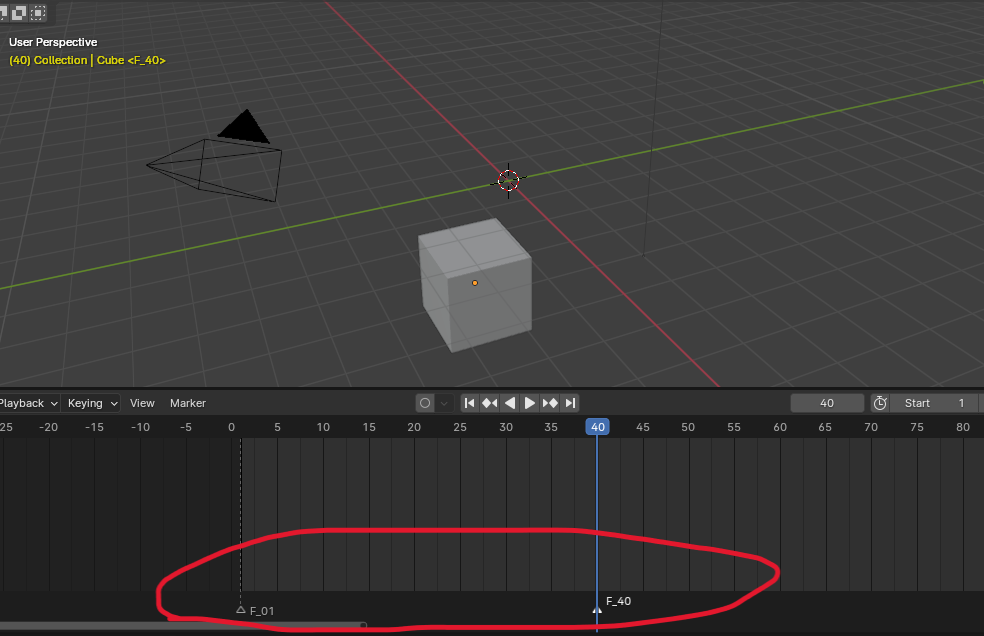Jump to the previous keyframe
This screenshot has width=984, height=636.
(x=489, y=403)
